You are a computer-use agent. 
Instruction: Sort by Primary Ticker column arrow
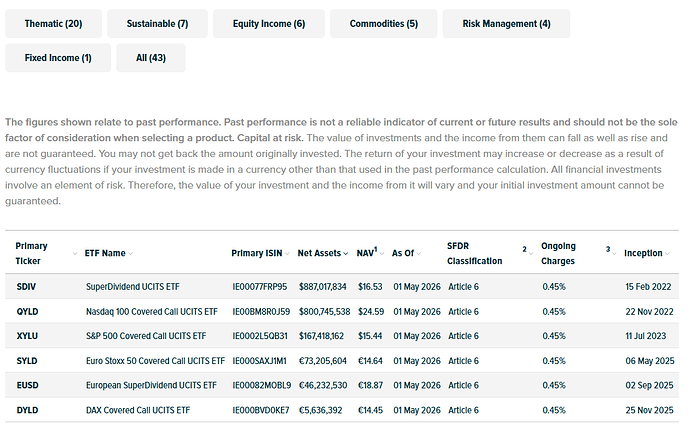pos(75,254)
